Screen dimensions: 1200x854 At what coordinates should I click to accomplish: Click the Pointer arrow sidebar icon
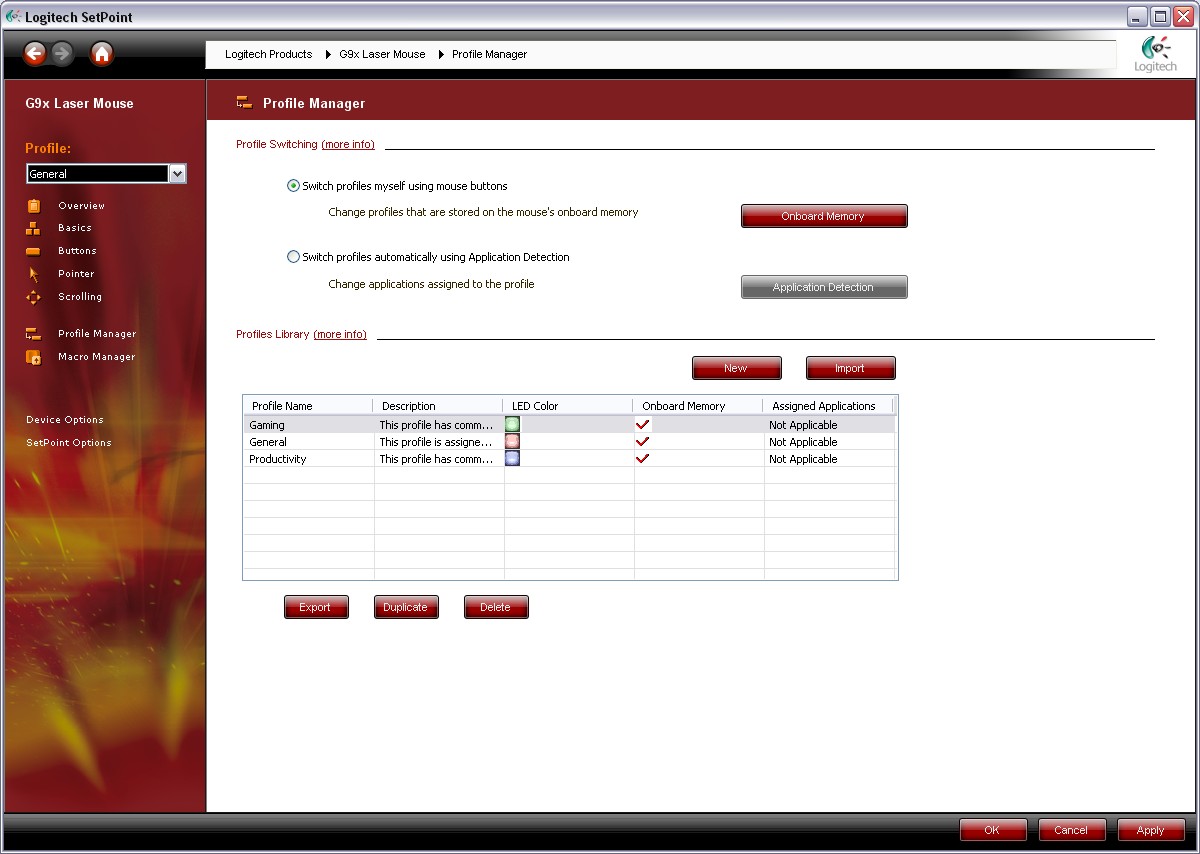(34, 274)
